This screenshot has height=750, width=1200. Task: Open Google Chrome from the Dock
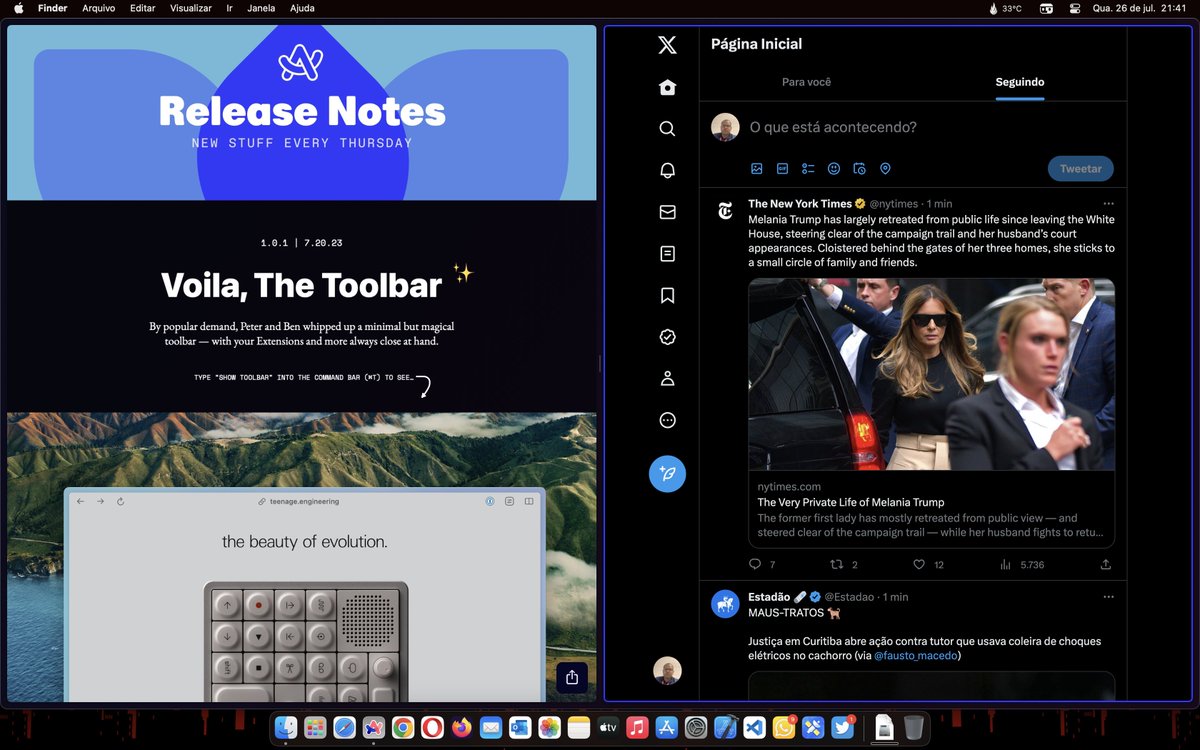click(x=403, y=728)
